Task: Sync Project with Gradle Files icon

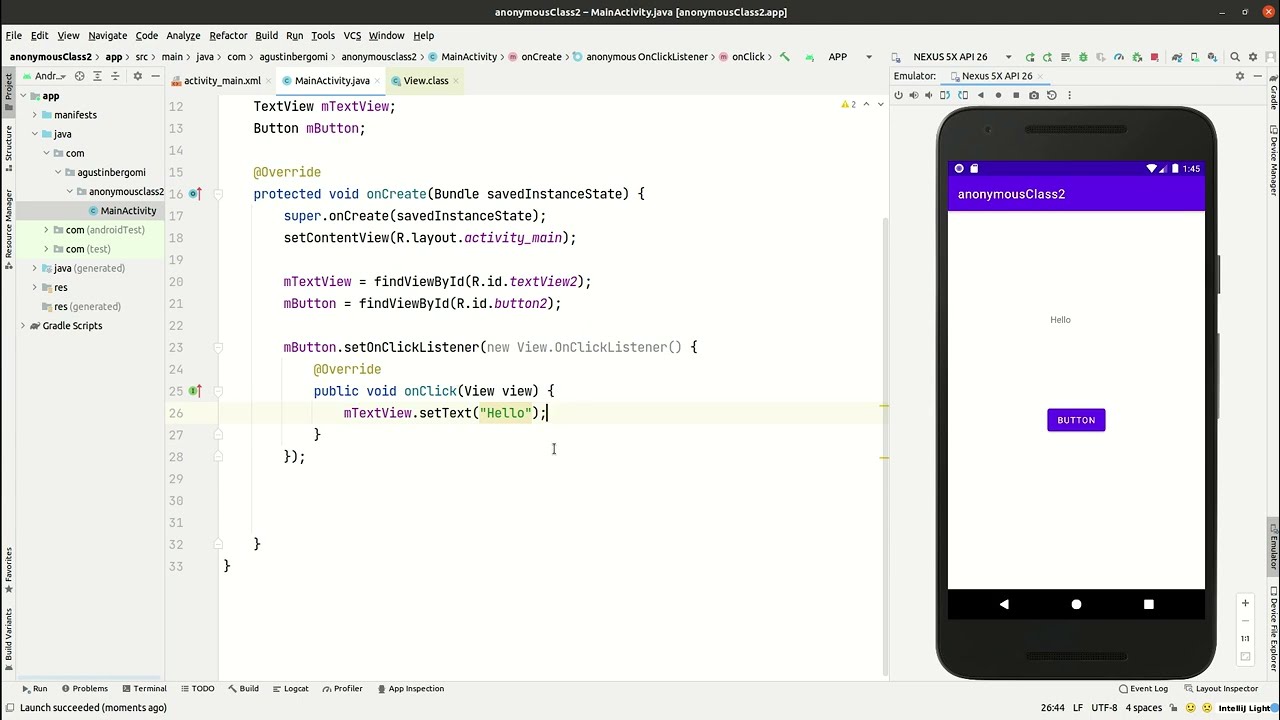Action: tap(1177, 57)
